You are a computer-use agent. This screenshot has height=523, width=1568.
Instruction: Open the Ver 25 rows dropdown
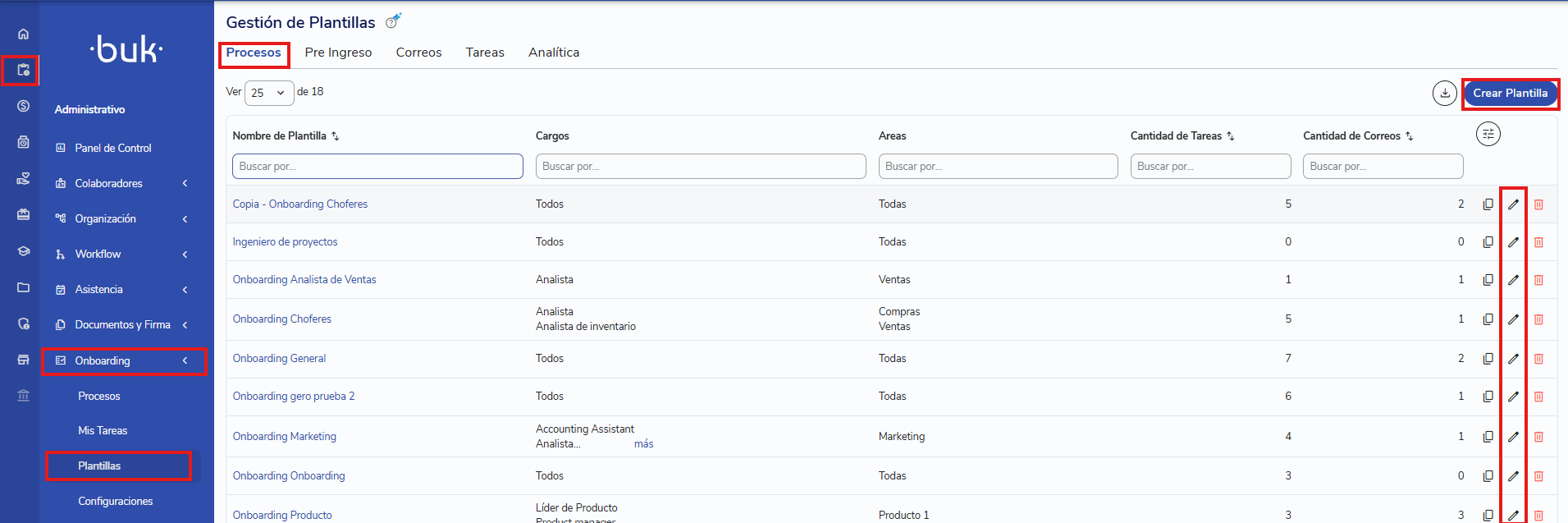point(269,93)
